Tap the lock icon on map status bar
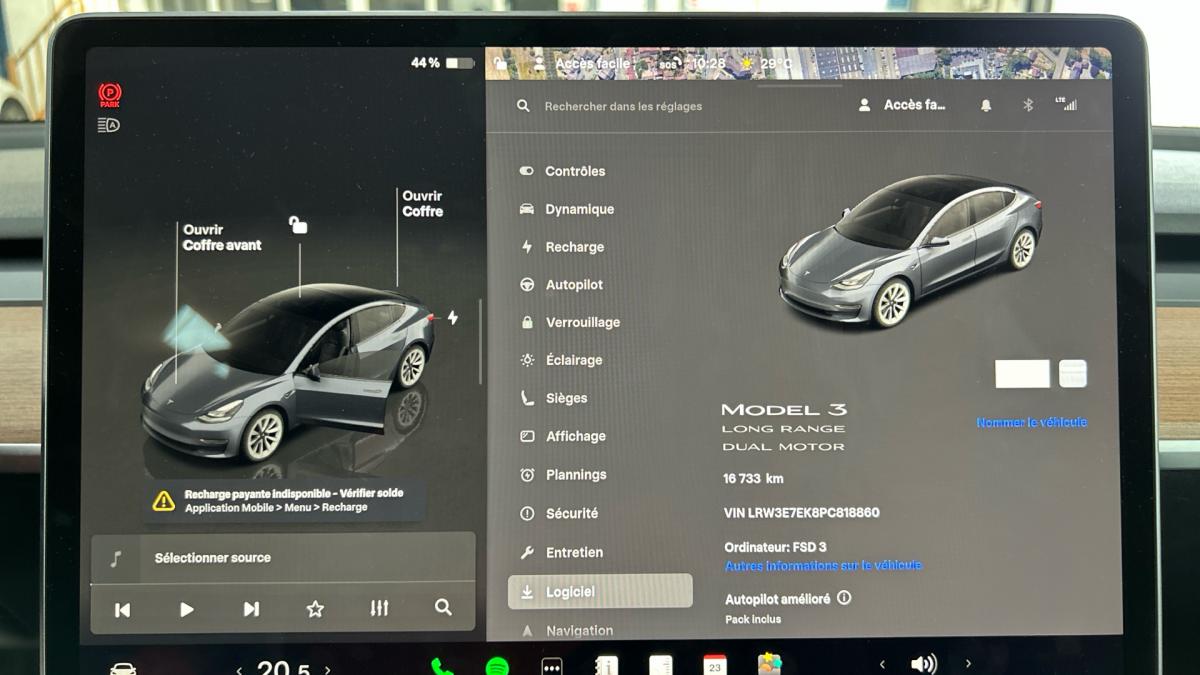 coord(500,63)
